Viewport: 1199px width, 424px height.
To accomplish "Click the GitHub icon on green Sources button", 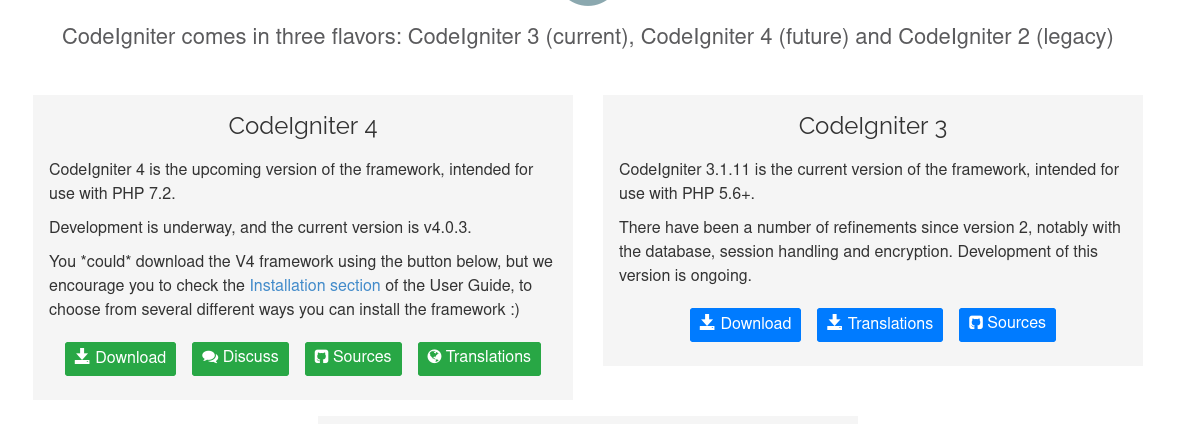I will [x=321, y=357].
